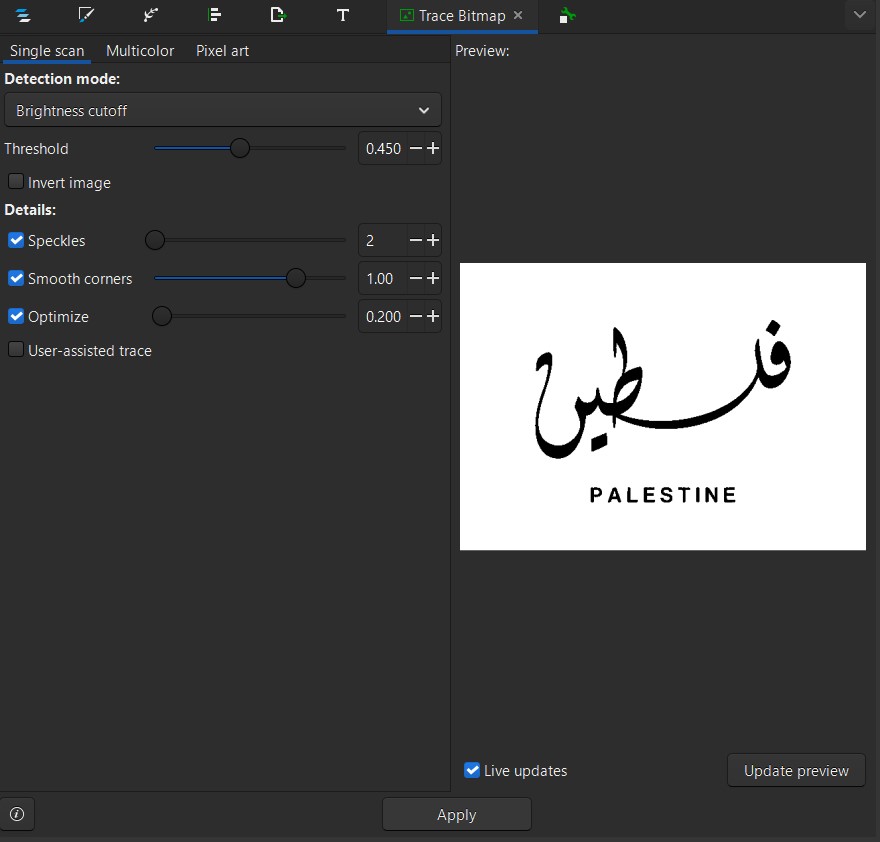
Task: Open the Preferences dialog tab icon
Action: pyautogui.click(x=567, y=15)
